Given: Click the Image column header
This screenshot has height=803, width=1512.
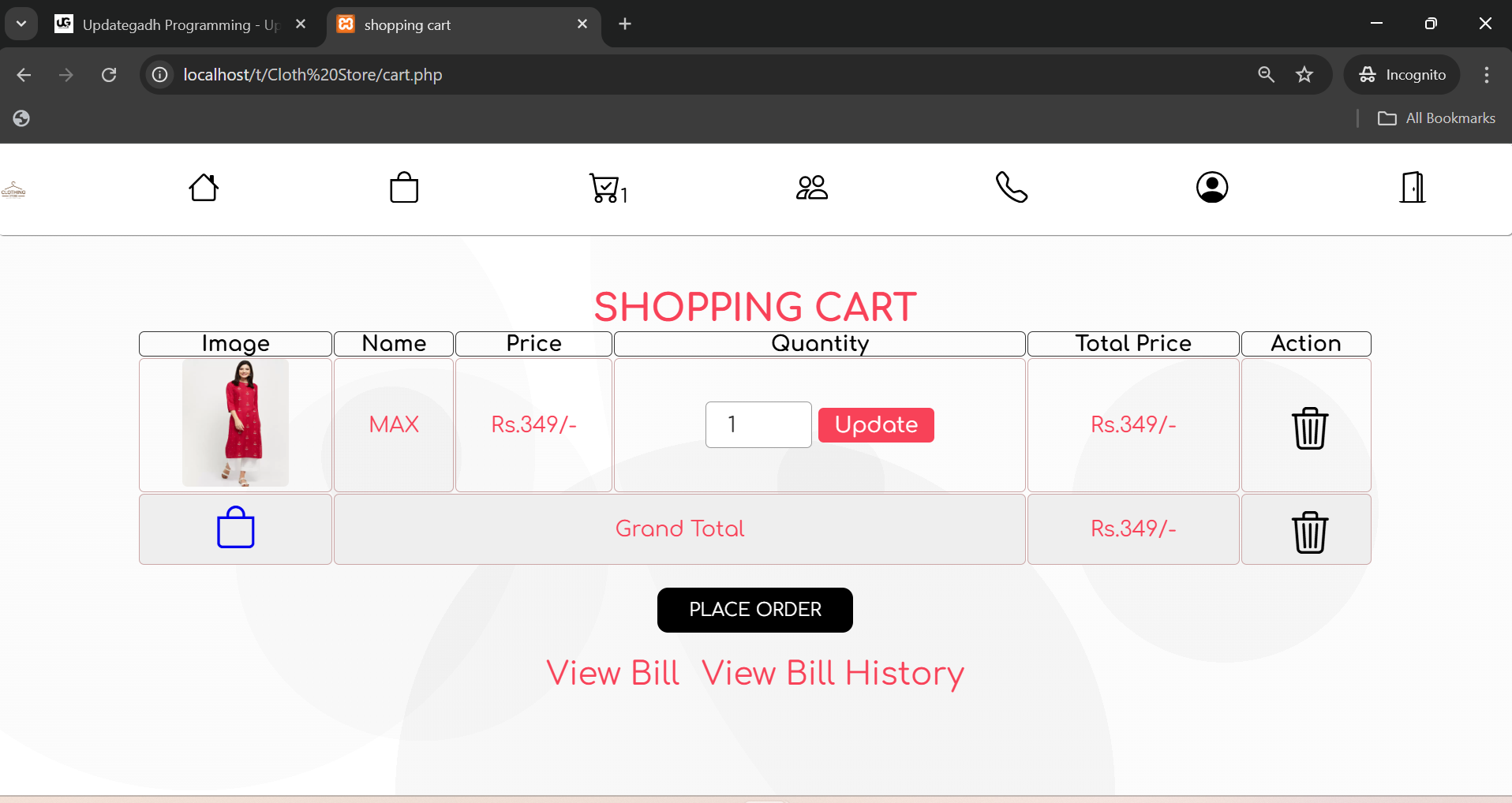Looking at the screenshot, I should pos(235,344).
